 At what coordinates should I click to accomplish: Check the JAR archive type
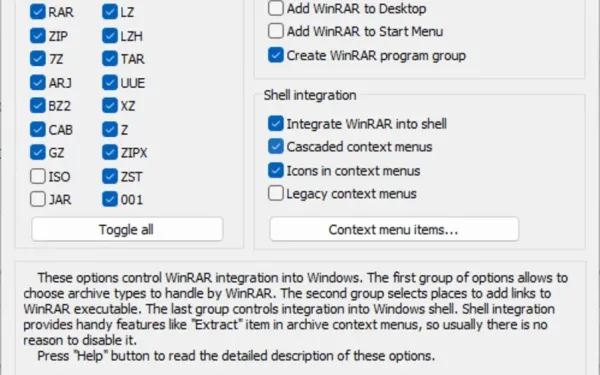pyautogui.click(x=38, y=199)
